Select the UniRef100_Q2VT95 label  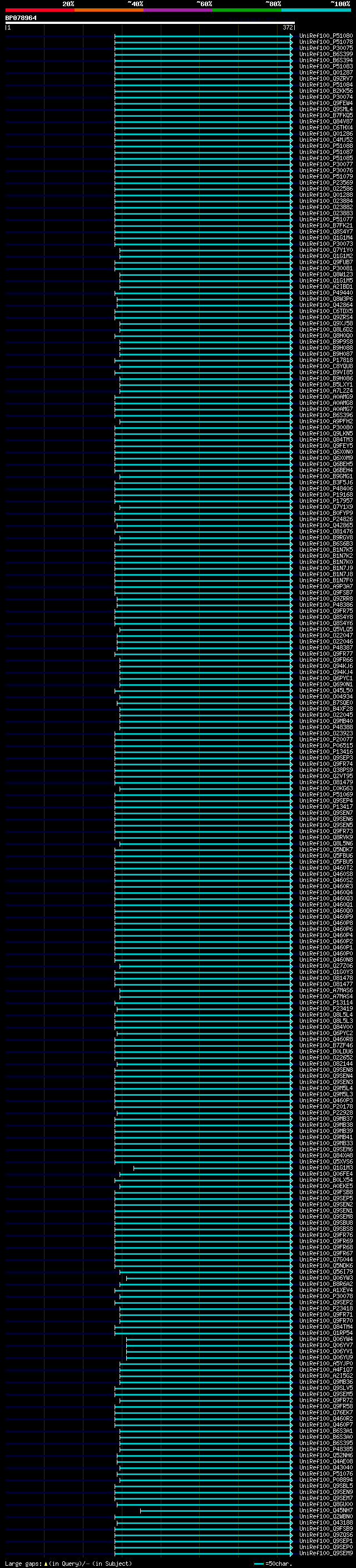click(x=326, y=775)
